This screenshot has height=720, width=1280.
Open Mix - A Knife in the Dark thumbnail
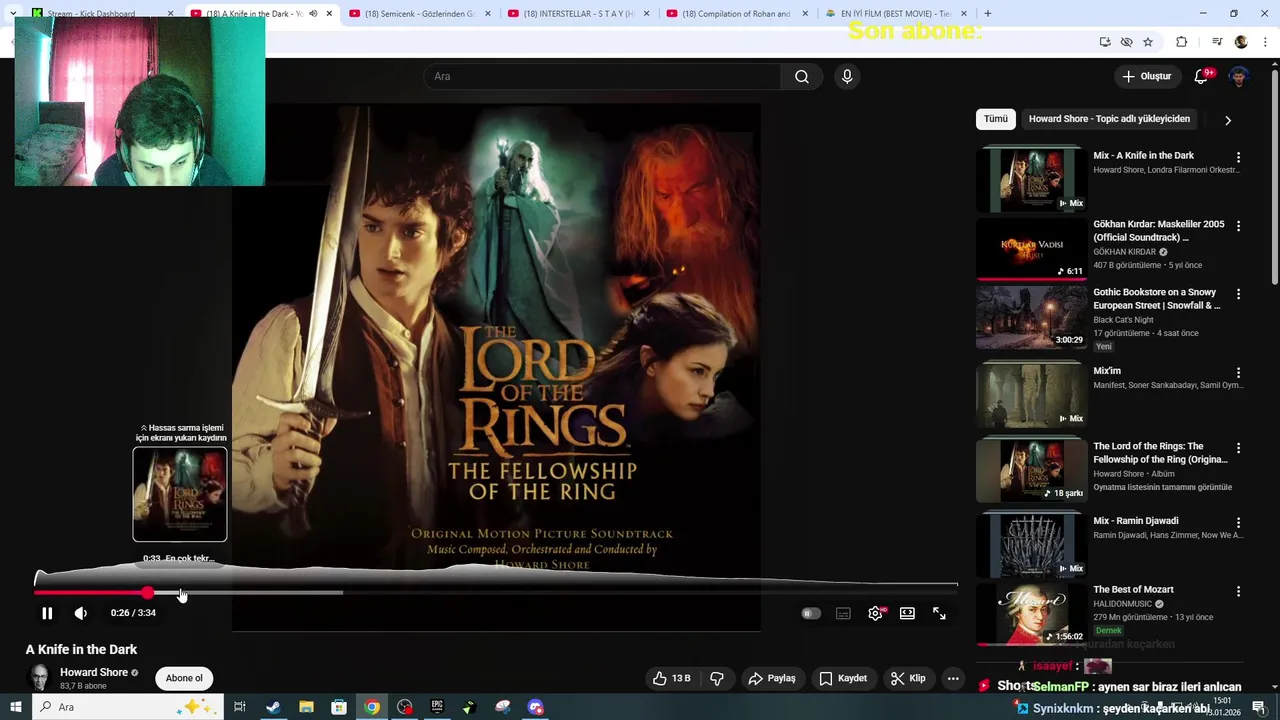[x=1031, y=180]
